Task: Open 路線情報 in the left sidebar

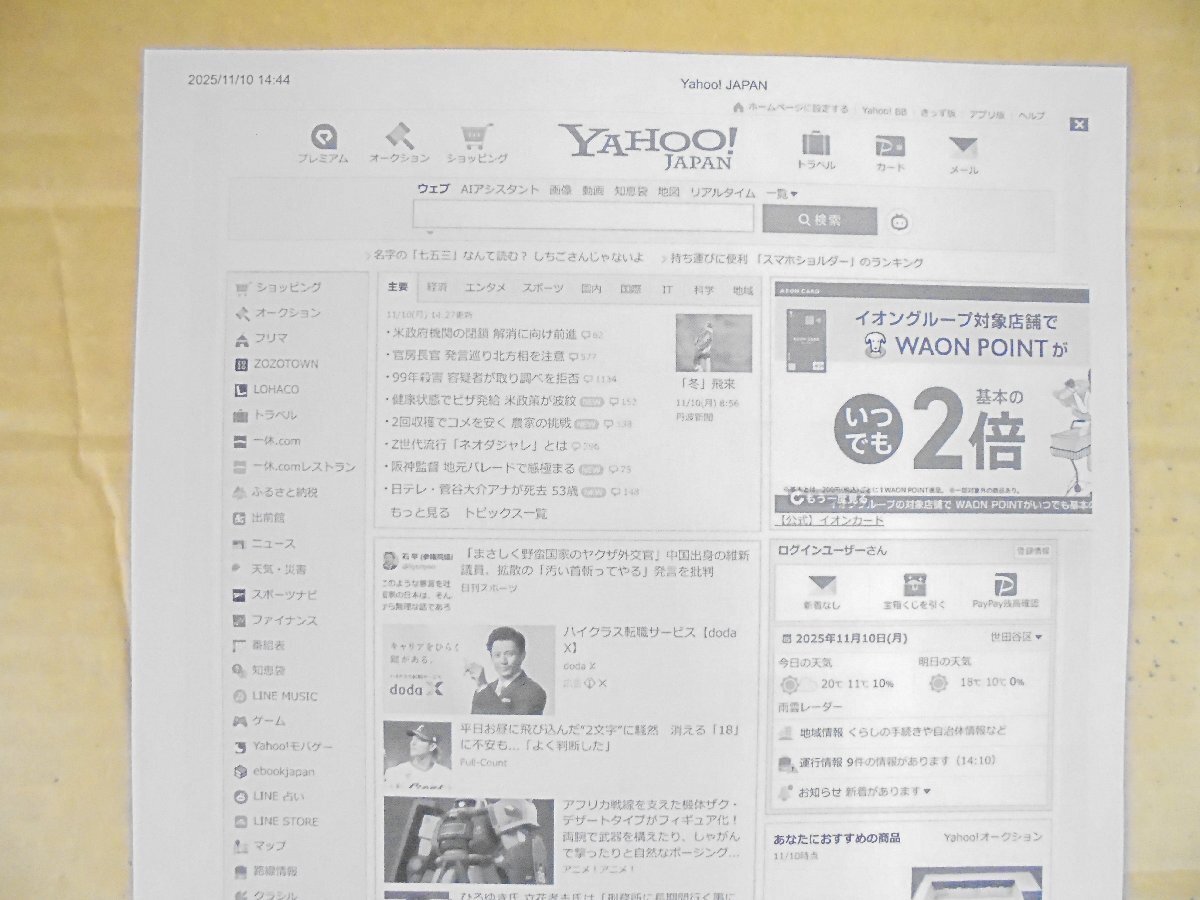Action: tap(265, 871)
